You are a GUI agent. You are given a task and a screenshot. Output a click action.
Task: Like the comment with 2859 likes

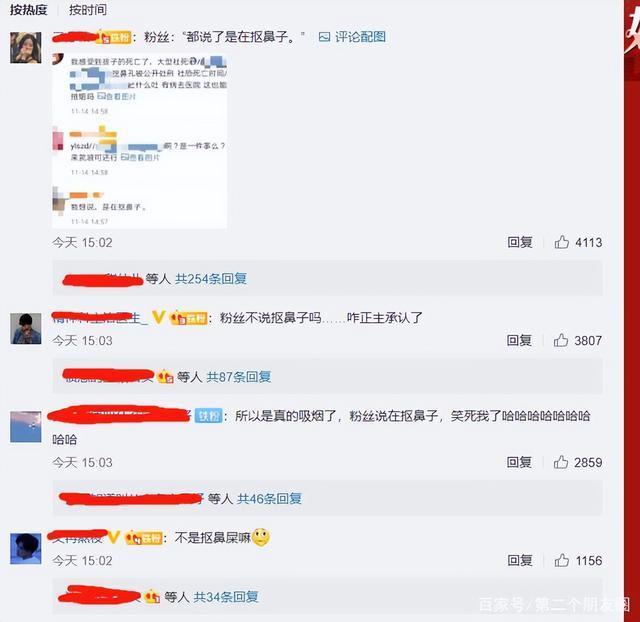[x=561, y=462]
